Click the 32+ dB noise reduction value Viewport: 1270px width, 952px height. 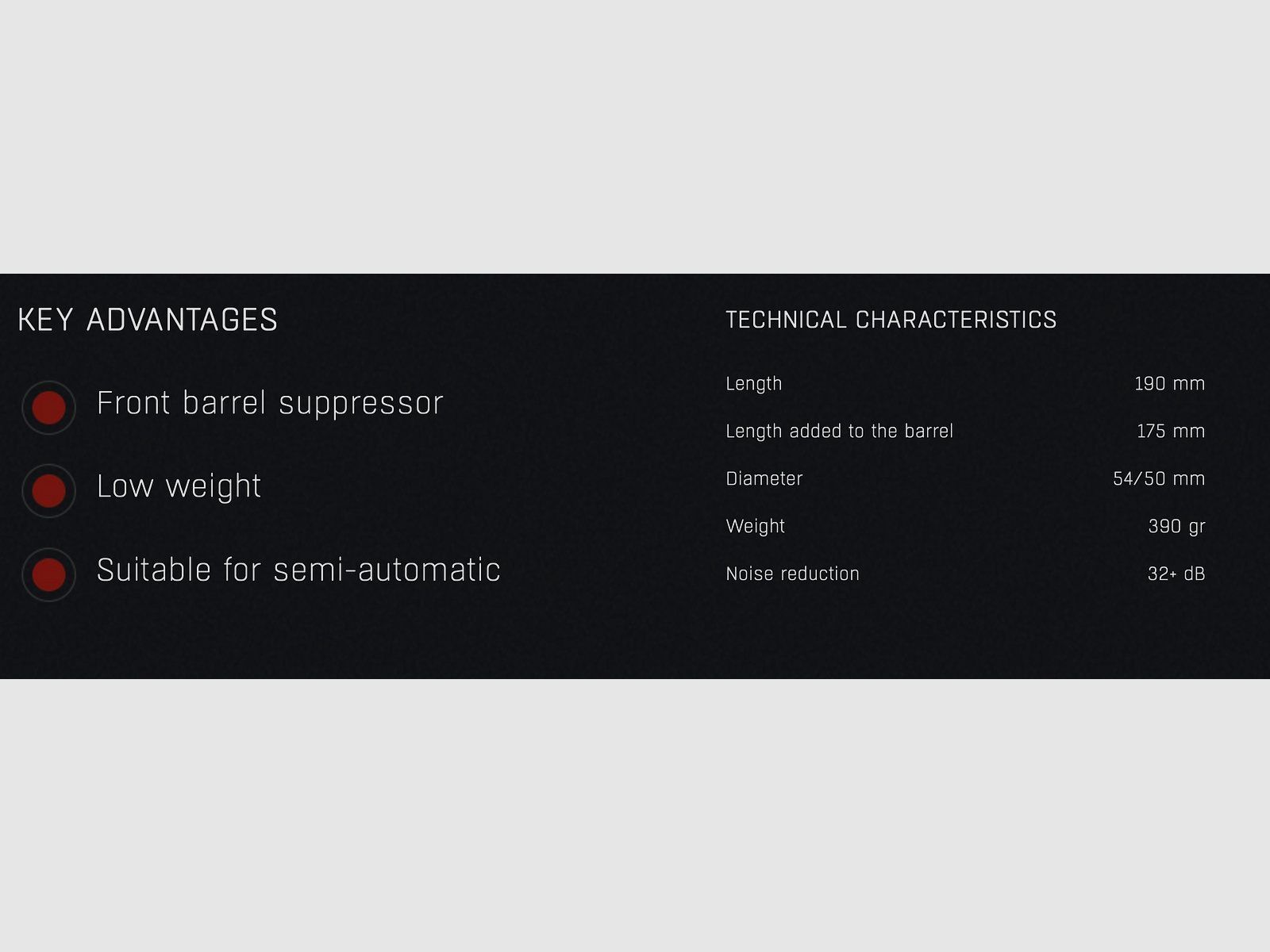pos(1176,574)
